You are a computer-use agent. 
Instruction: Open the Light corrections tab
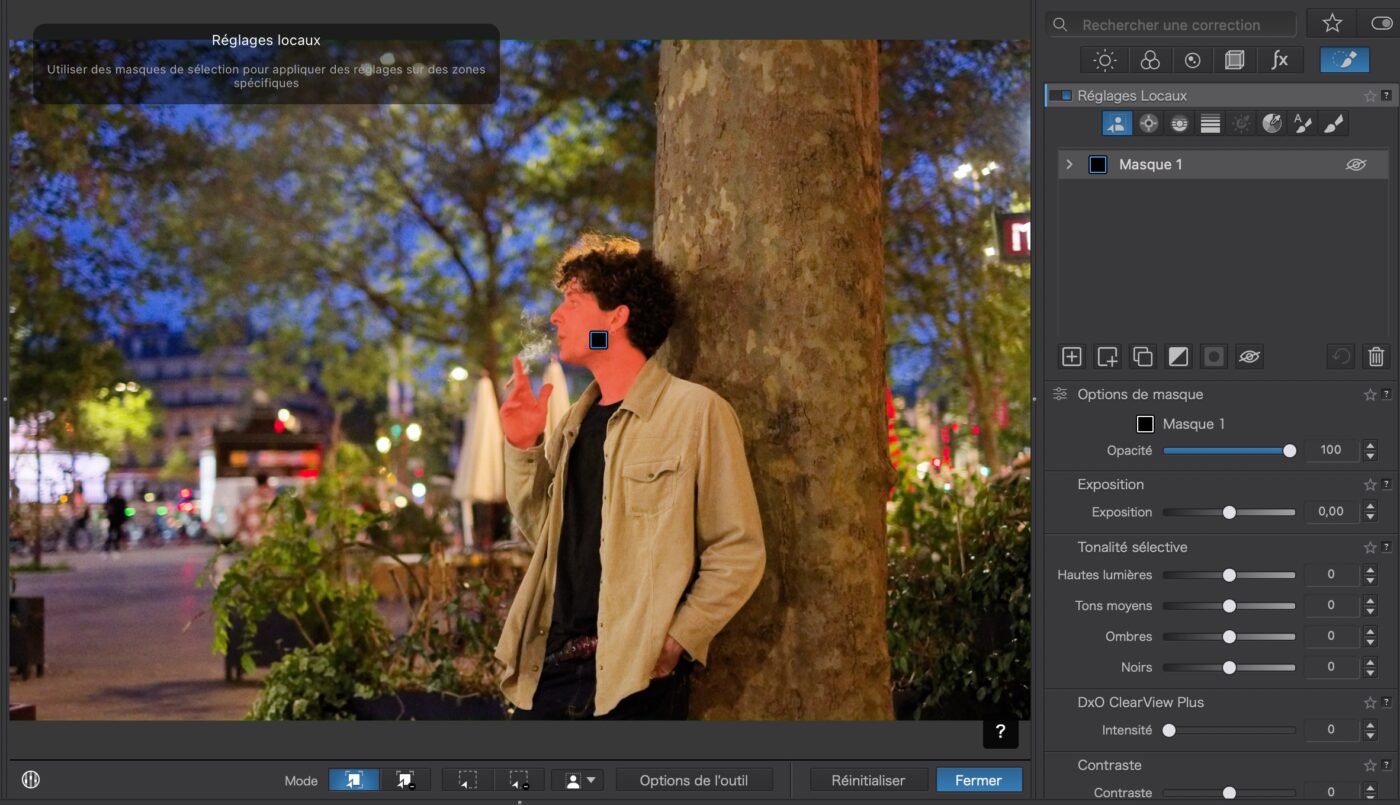tap(1105, 60)
